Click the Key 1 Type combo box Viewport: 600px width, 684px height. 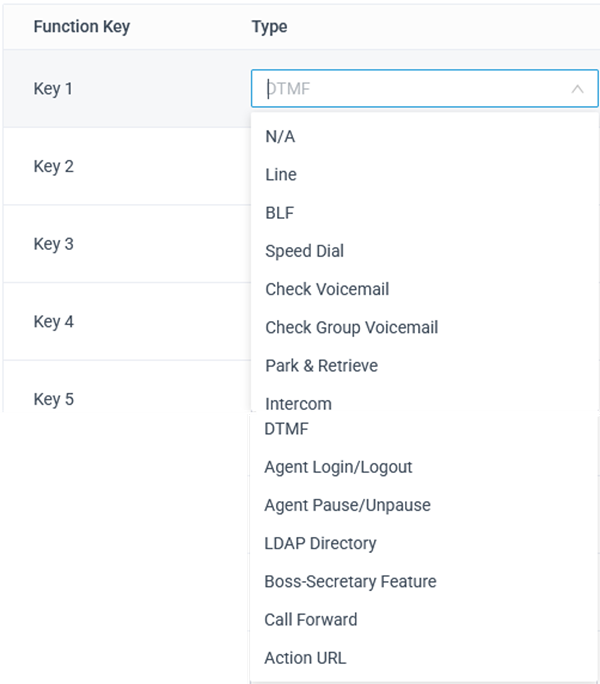tap(425, 89)
